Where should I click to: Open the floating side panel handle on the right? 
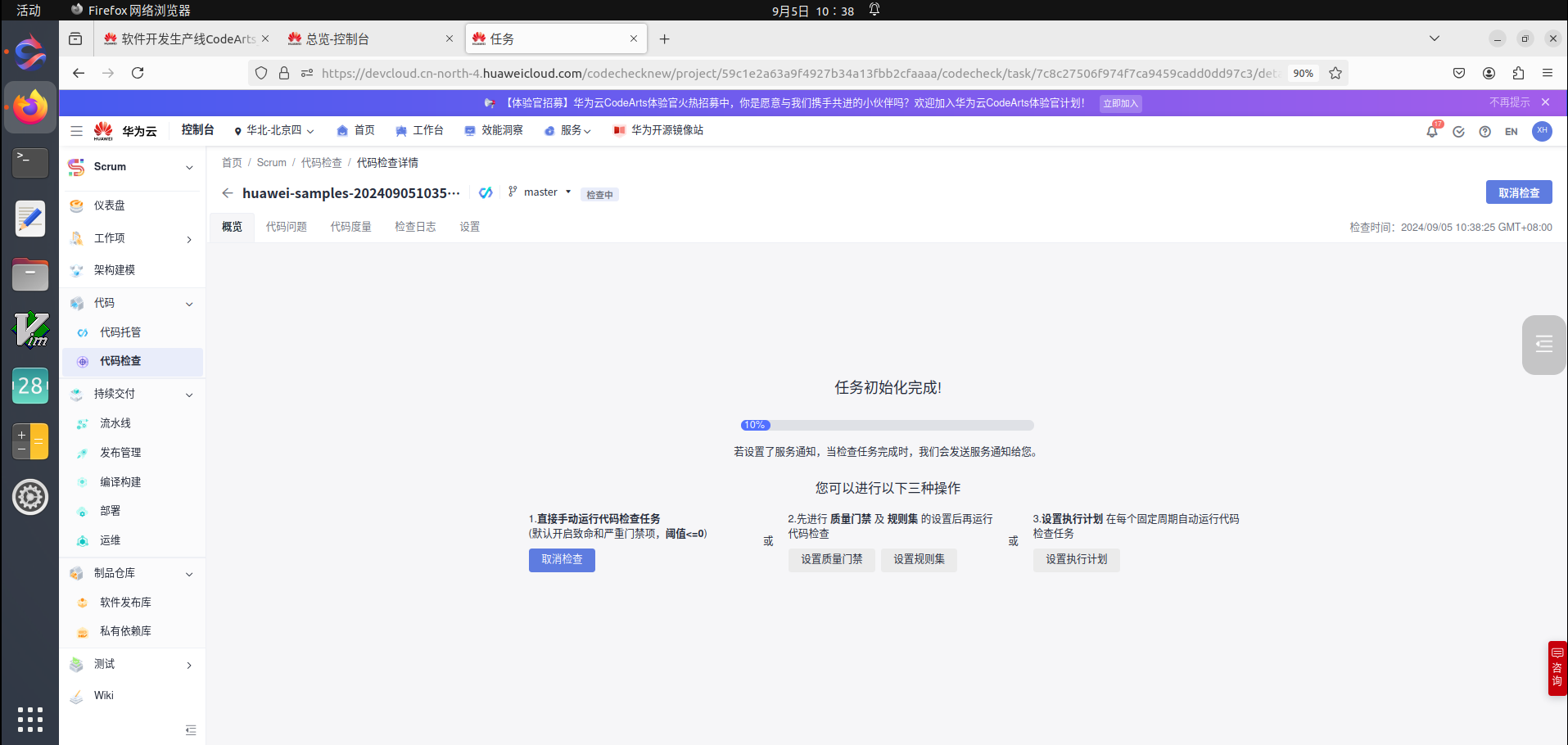pos(1544,345)
